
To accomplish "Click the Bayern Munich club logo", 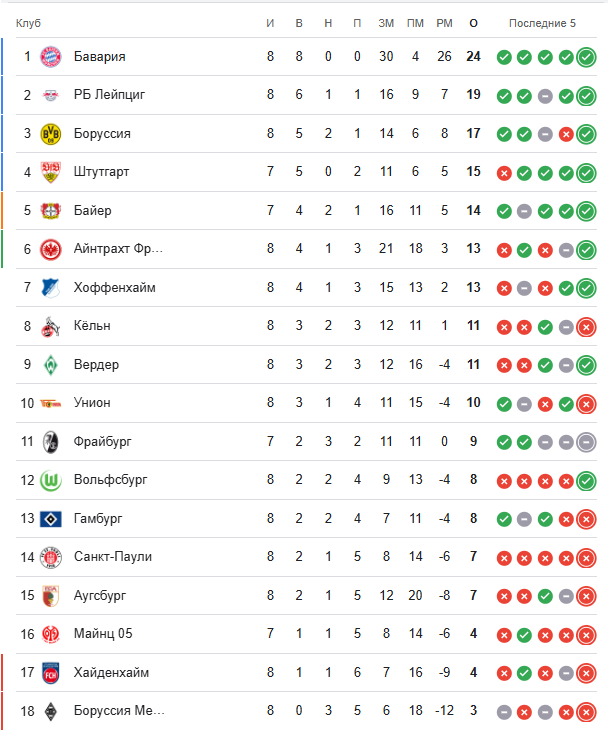I will [x=50, y=57].
